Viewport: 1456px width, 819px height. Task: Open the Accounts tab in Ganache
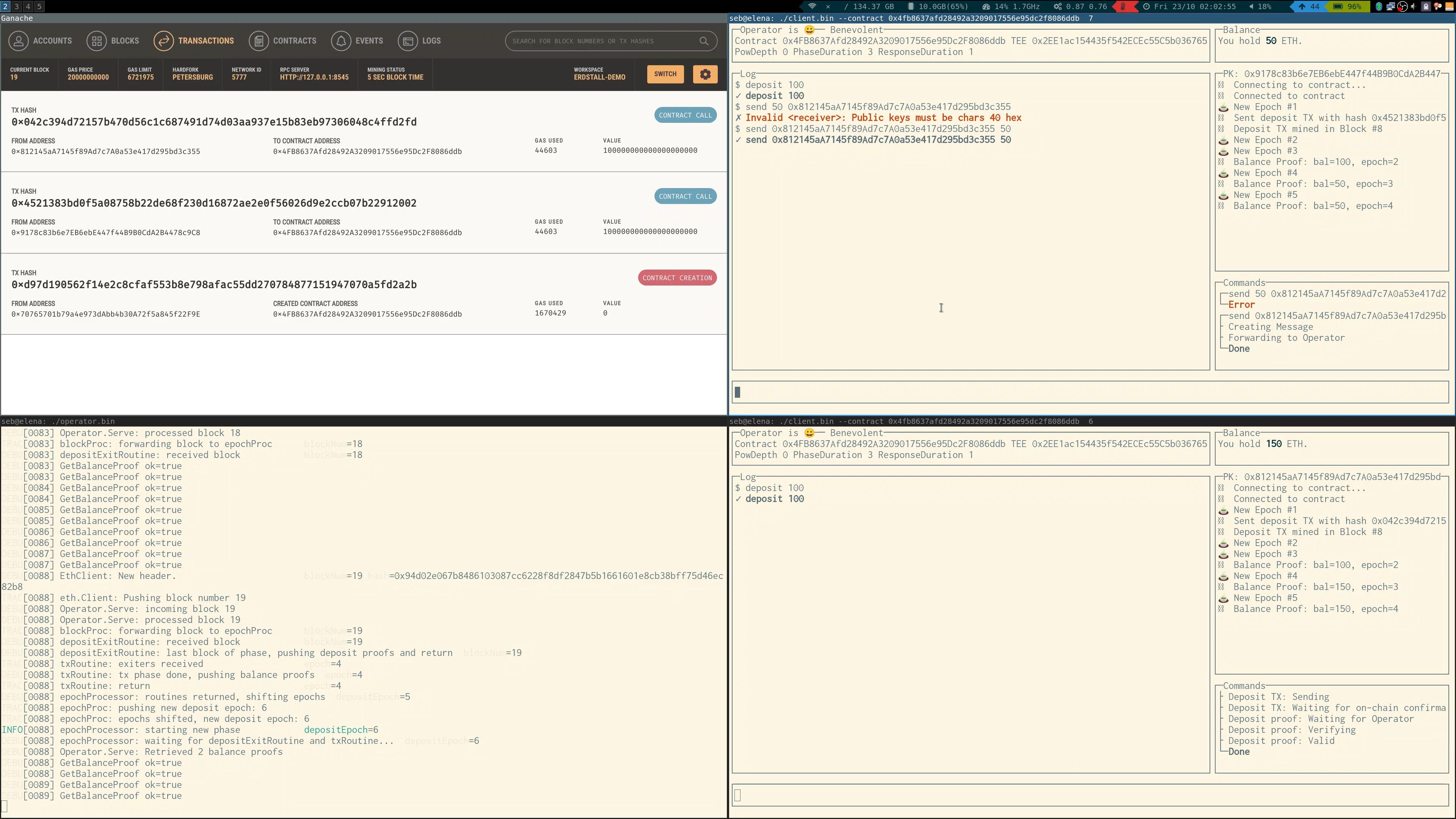(40, 41)
